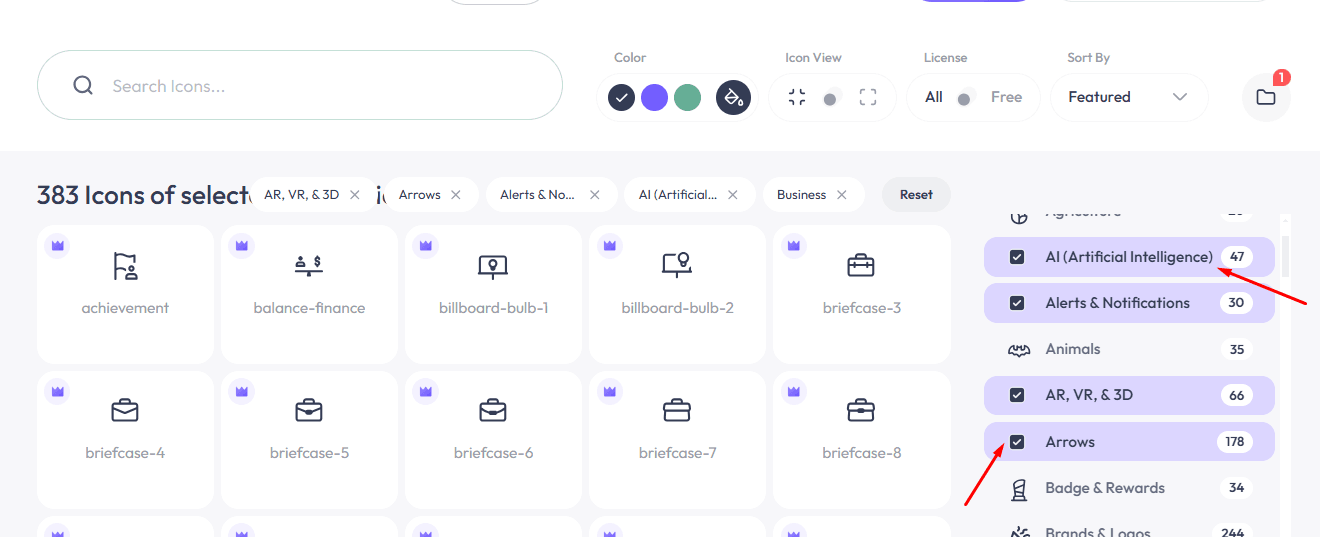Select the Animals category
1320x537 pixels.
(x=1129, y=349)
